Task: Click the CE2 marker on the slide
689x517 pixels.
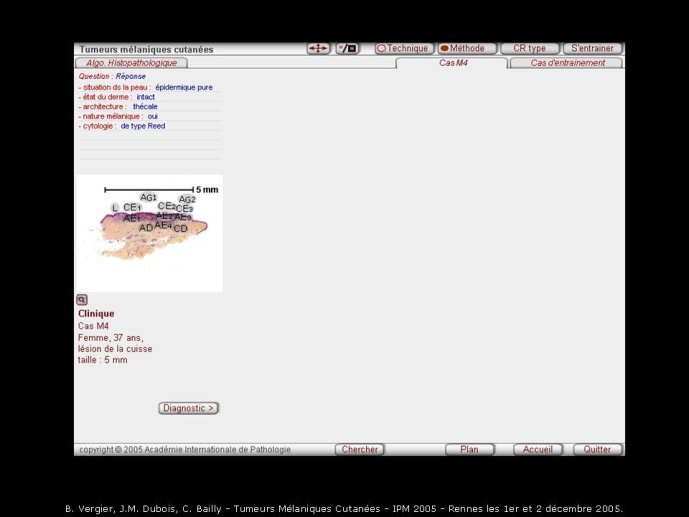Action: [x=167, y=206]
